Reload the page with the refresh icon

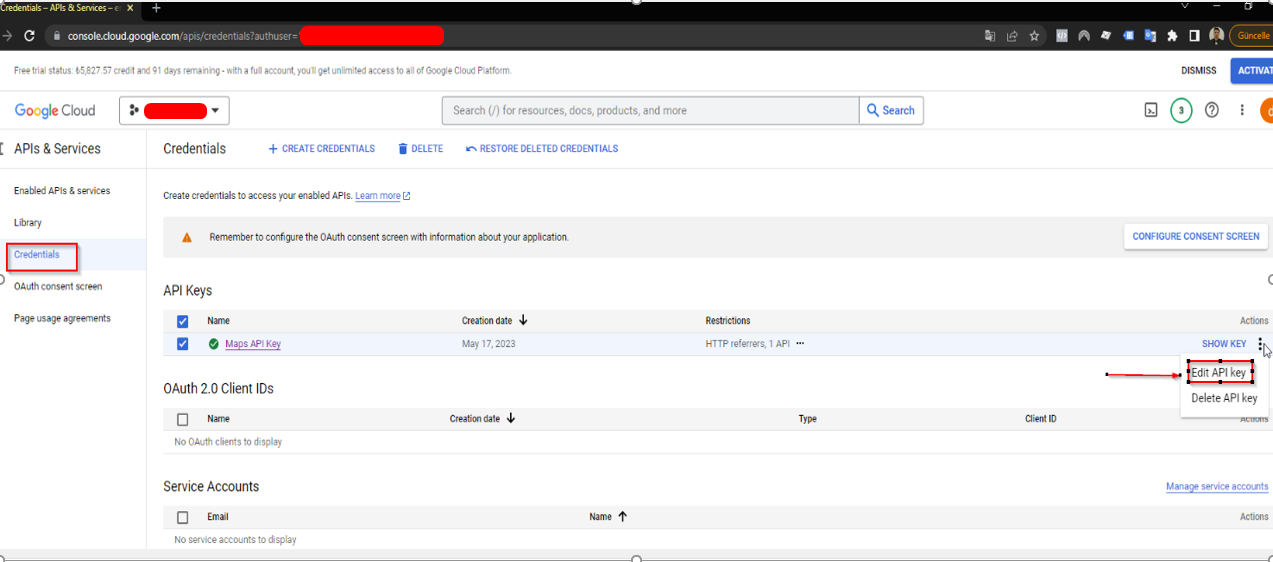[x=29, y=35]
